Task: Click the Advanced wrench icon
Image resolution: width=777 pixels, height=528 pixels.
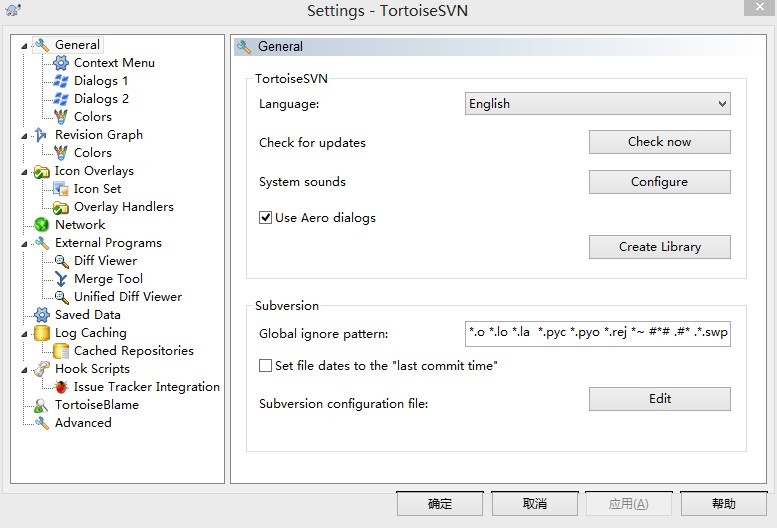Action: pos(42,423)
